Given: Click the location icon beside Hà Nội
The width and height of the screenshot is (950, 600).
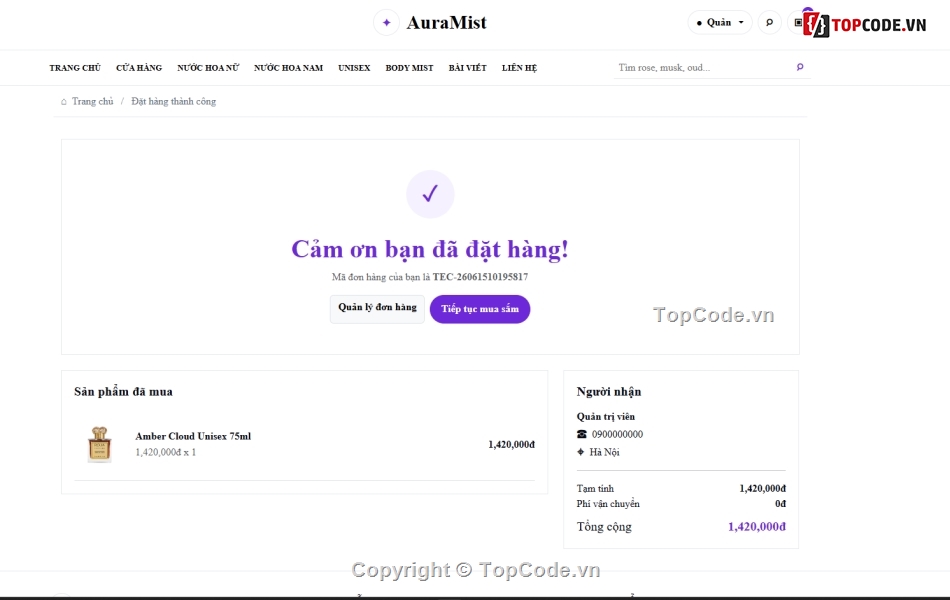Looking at the screenshot, I should (580, 452).
